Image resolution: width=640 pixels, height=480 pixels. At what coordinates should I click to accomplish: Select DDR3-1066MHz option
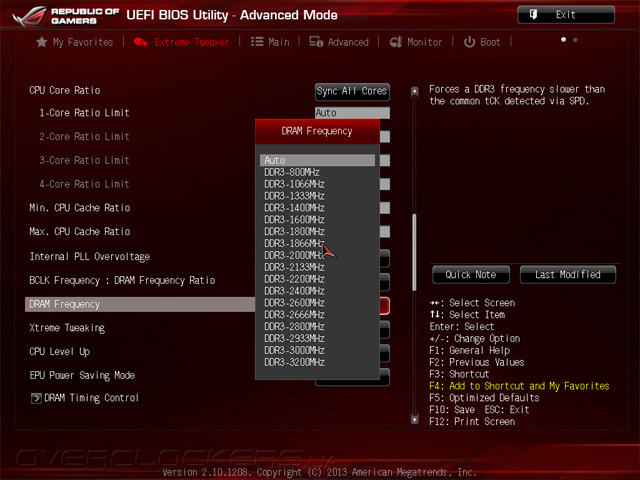[x=294, y=184]
